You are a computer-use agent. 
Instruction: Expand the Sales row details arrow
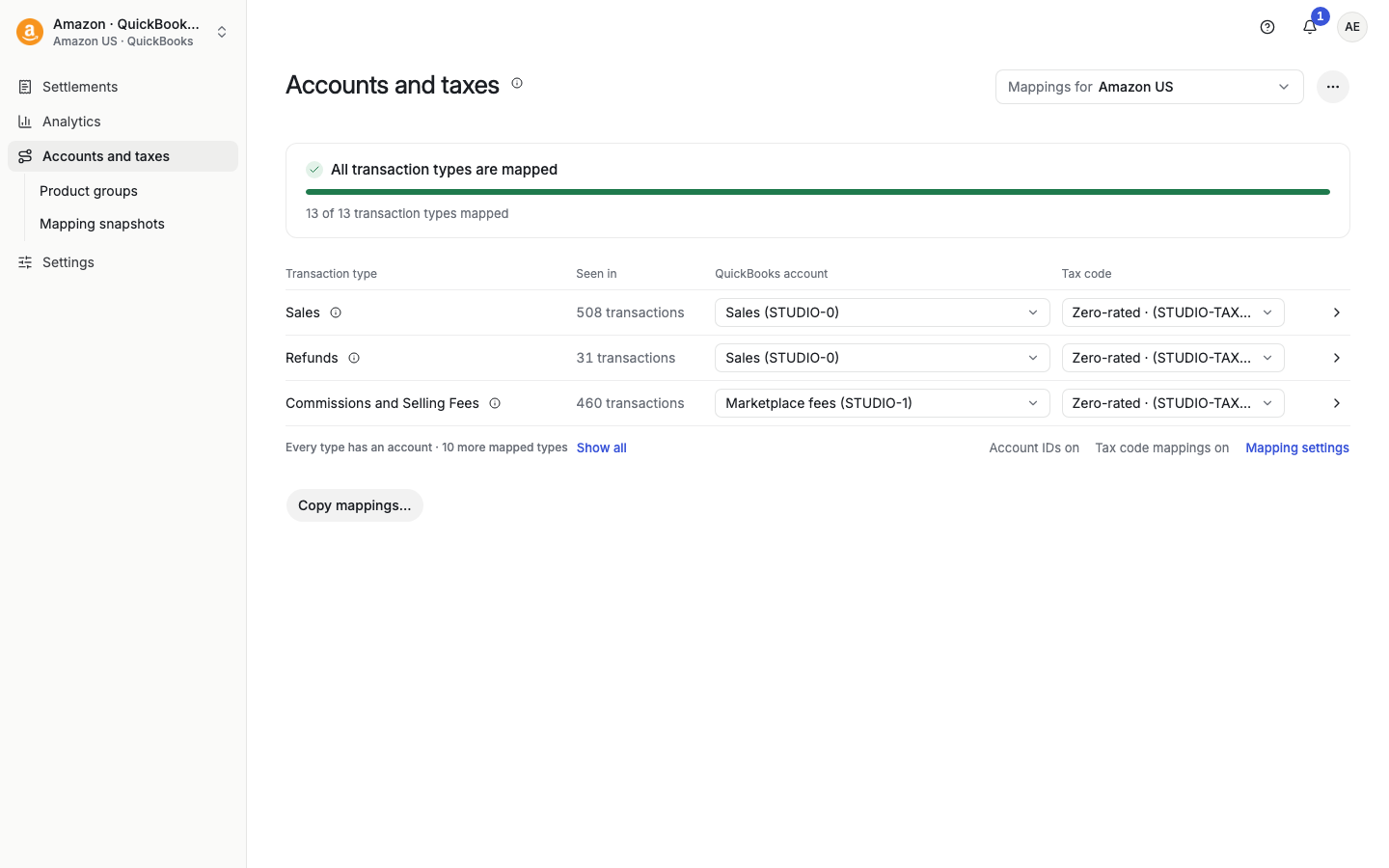coord(1337,312)
